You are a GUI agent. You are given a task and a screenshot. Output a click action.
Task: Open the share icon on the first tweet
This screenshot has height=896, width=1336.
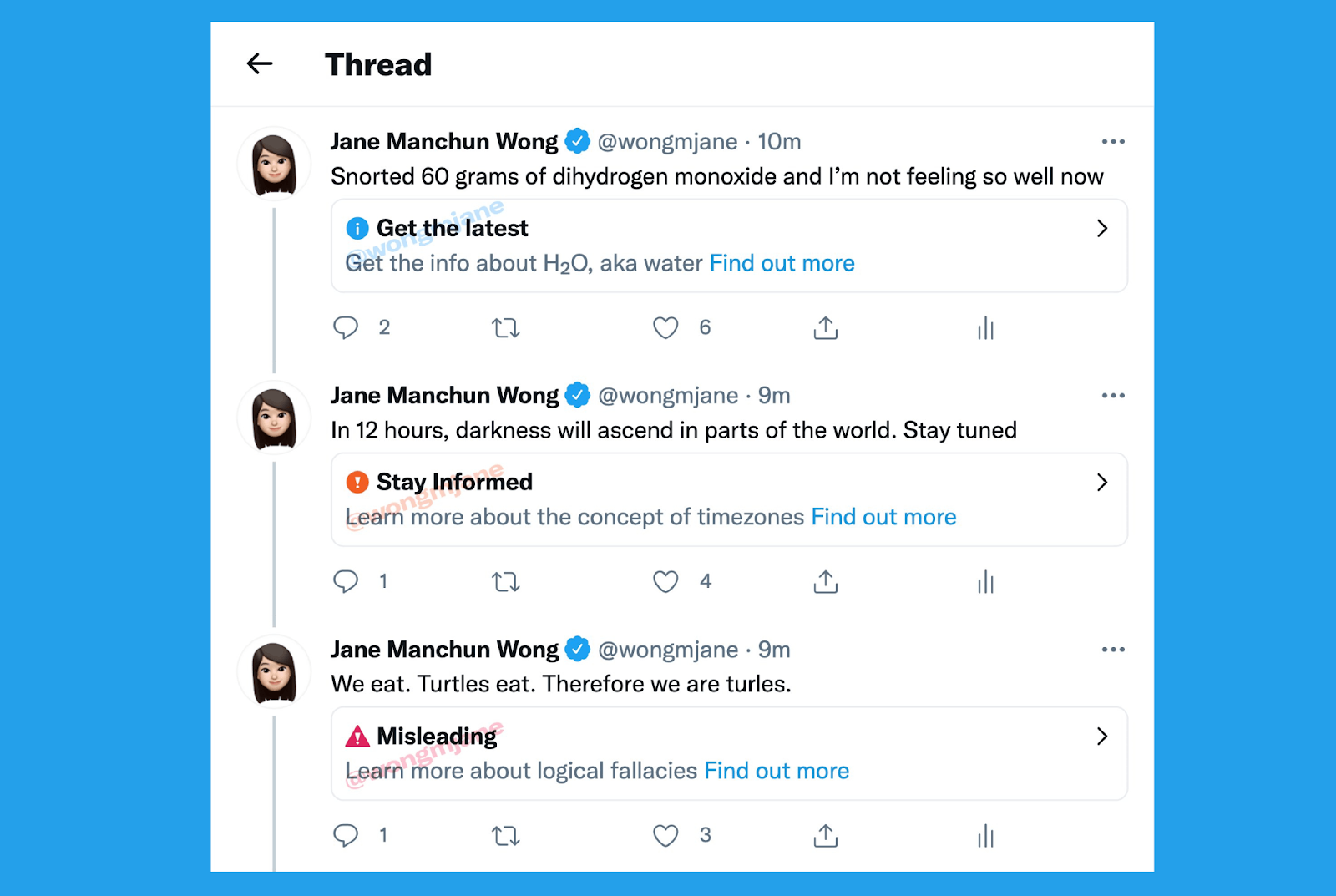pos(825,327)
